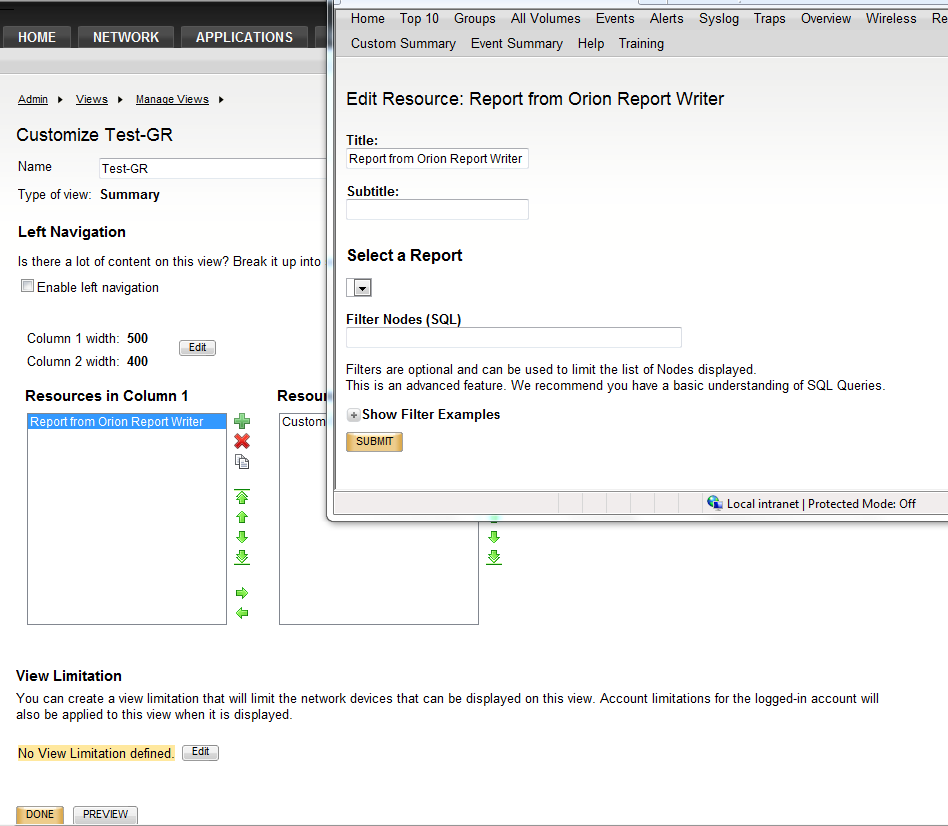Click the PREVIEW button
Screen dimensions: 948x826
(x=105, y=815)
